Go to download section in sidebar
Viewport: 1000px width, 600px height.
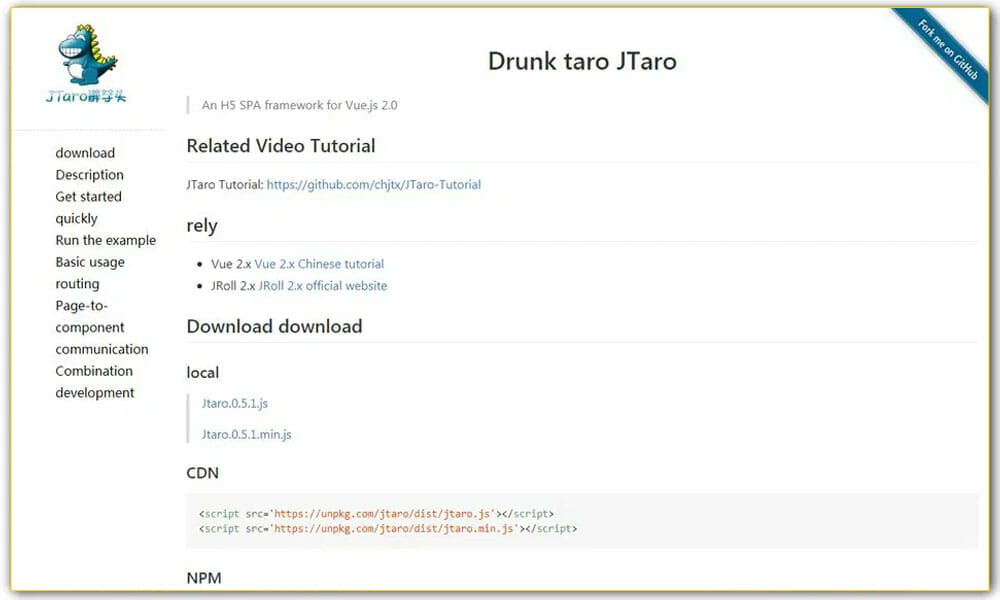pos(85,153)
